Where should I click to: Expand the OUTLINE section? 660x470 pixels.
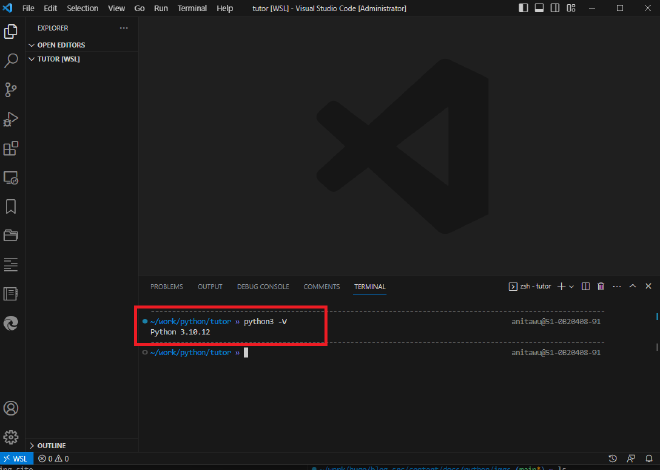[82, 446]
